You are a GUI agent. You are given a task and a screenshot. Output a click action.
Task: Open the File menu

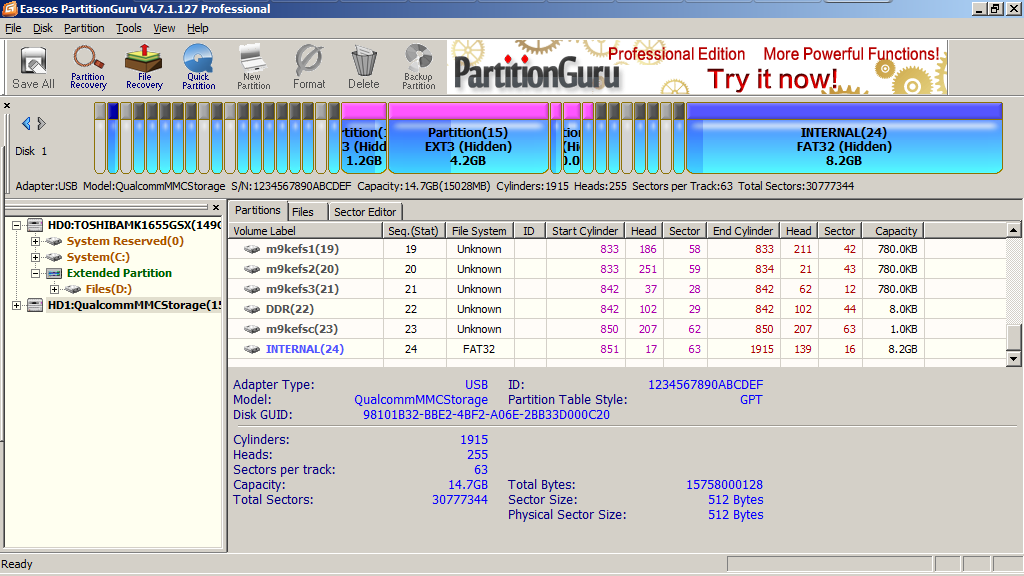point(13,28)
